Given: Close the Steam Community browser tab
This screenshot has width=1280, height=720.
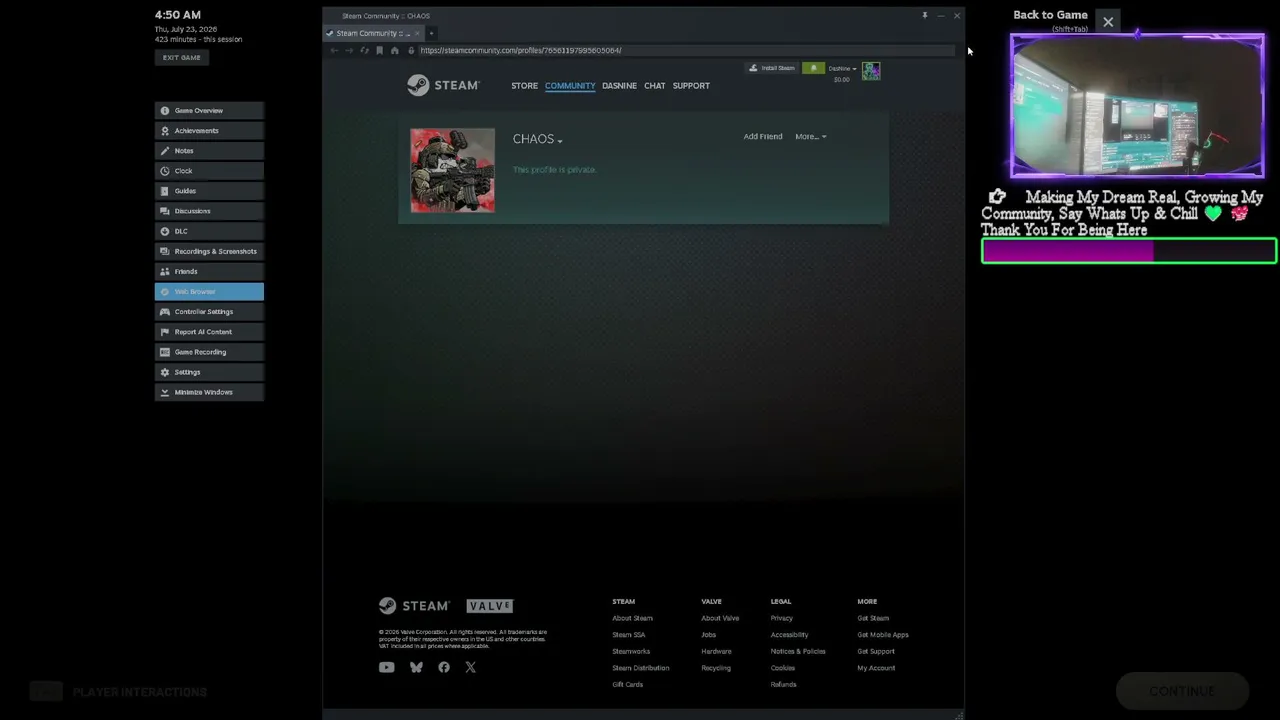Looking at the screenshot, I should click(417, 33).
